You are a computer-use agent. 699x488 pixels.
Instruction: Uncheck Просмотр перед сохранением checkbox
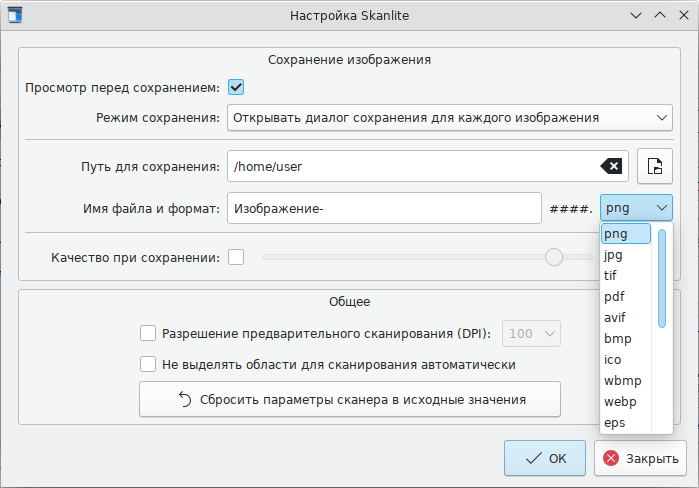click(x=236, y=87)
